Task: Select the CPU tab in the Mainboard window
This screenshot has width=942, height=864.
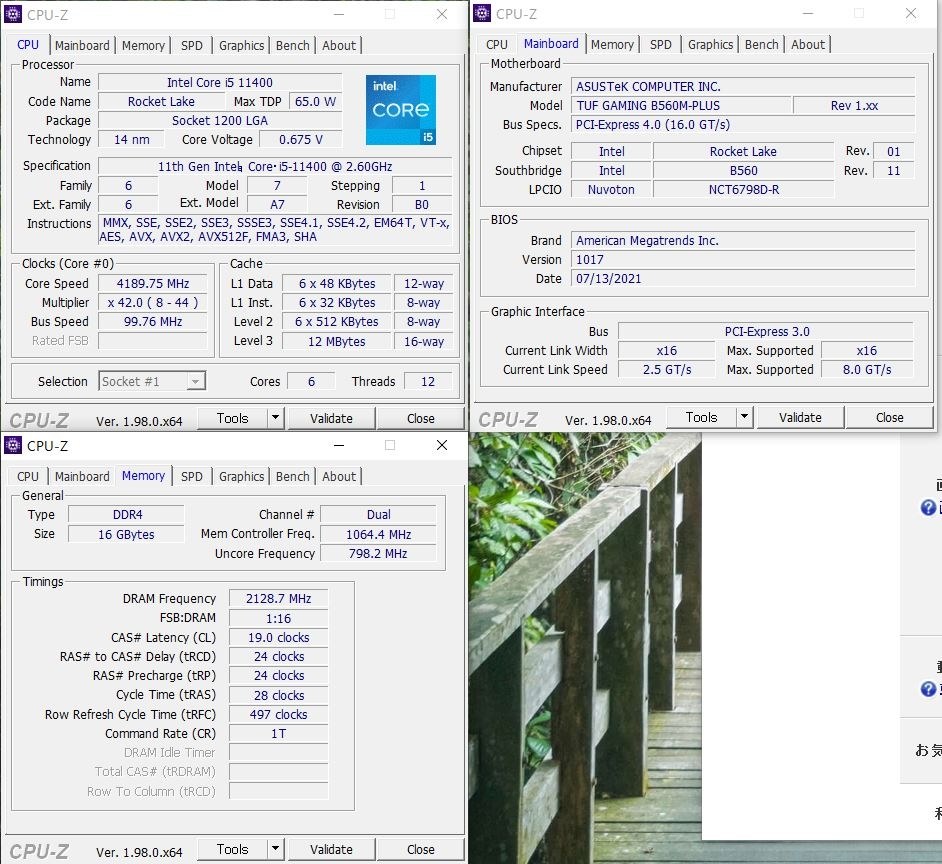Action: (497, 44)
